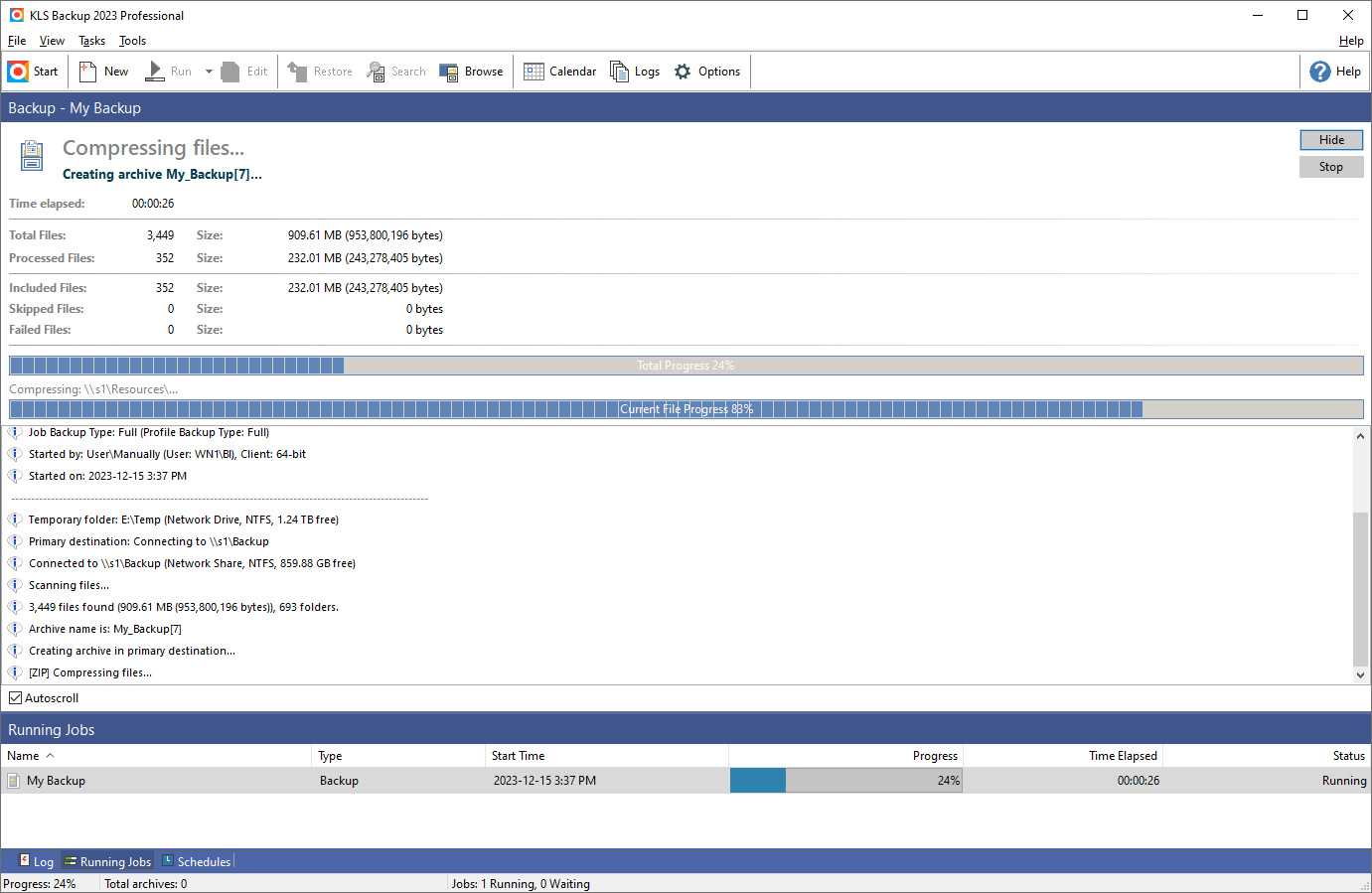Switch to the Schedules tab

[x=196, y=861]
